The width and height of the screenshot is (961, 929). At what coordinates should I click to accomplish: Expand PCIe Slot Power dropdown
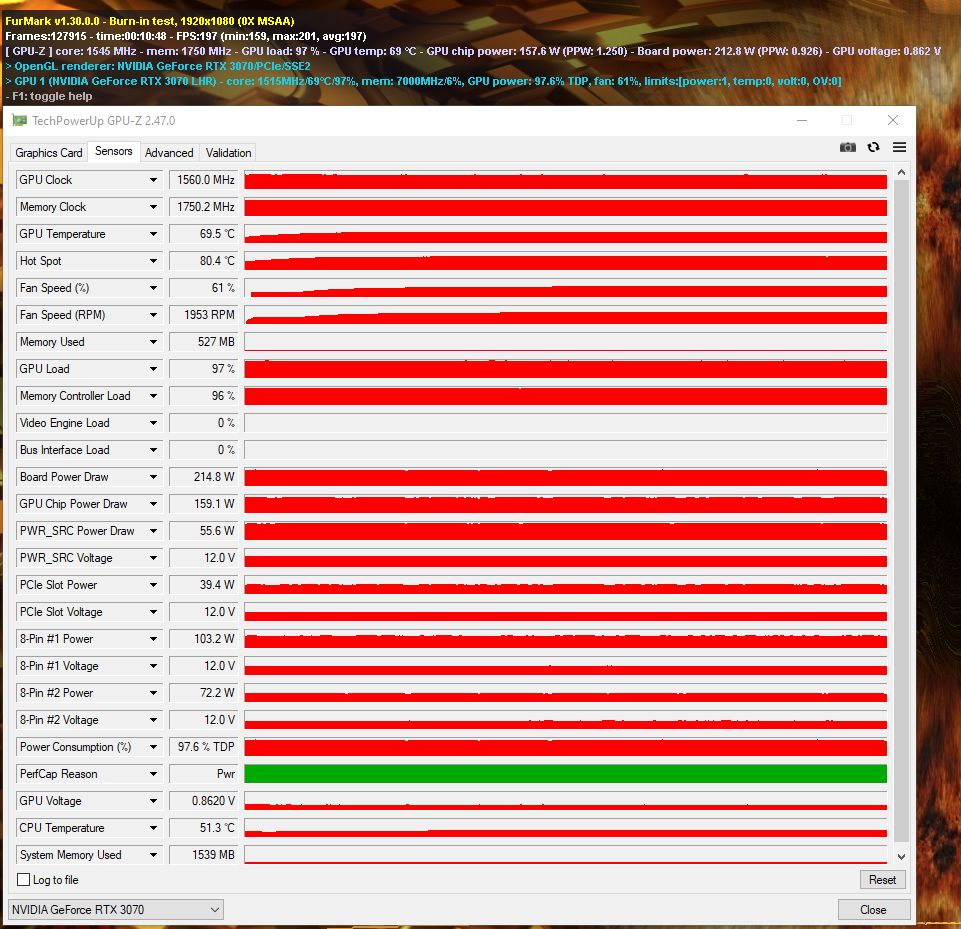[x=153, y=585]
